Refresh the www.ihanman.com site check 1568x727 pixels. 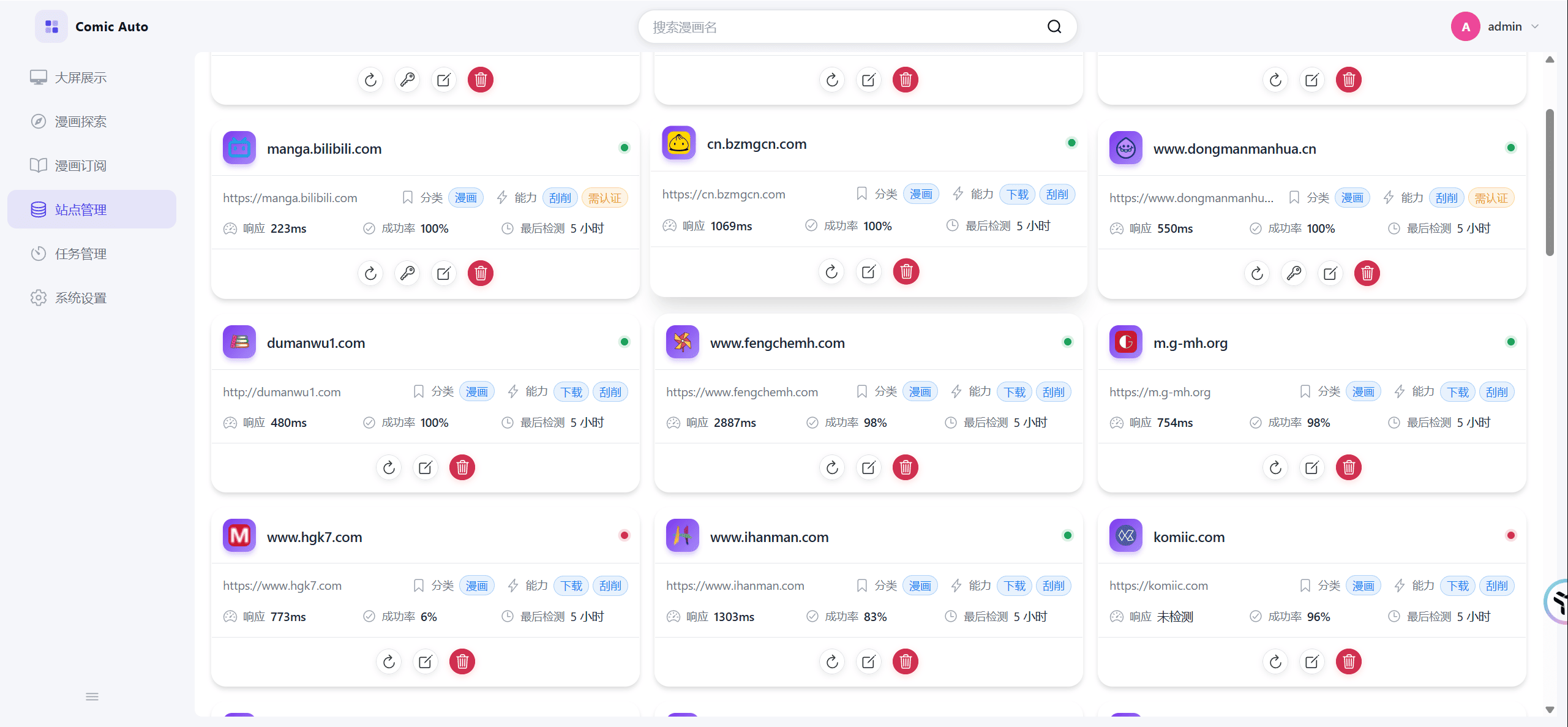coord(832,661)
